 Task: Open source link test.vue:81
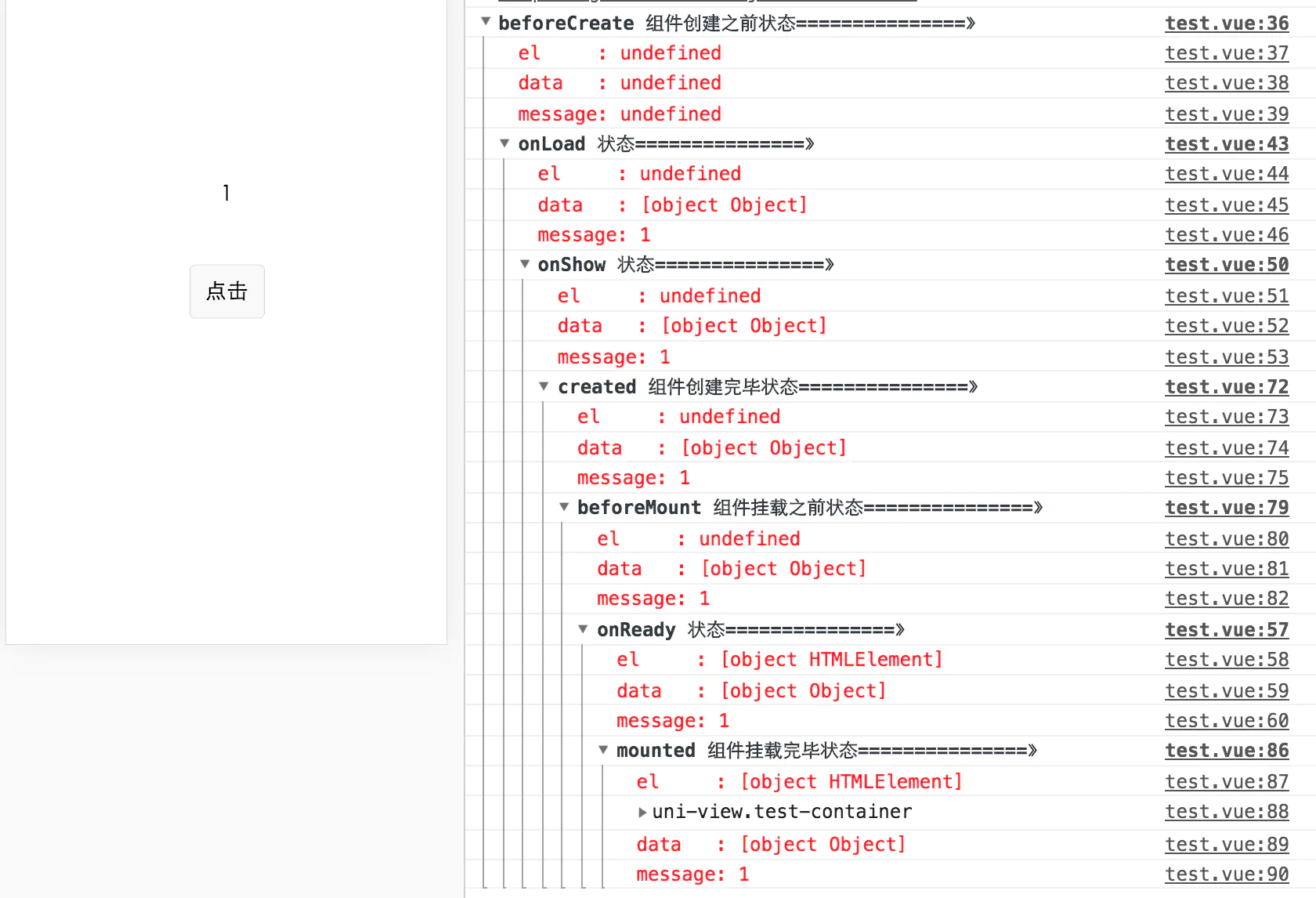coord(1227,569)
